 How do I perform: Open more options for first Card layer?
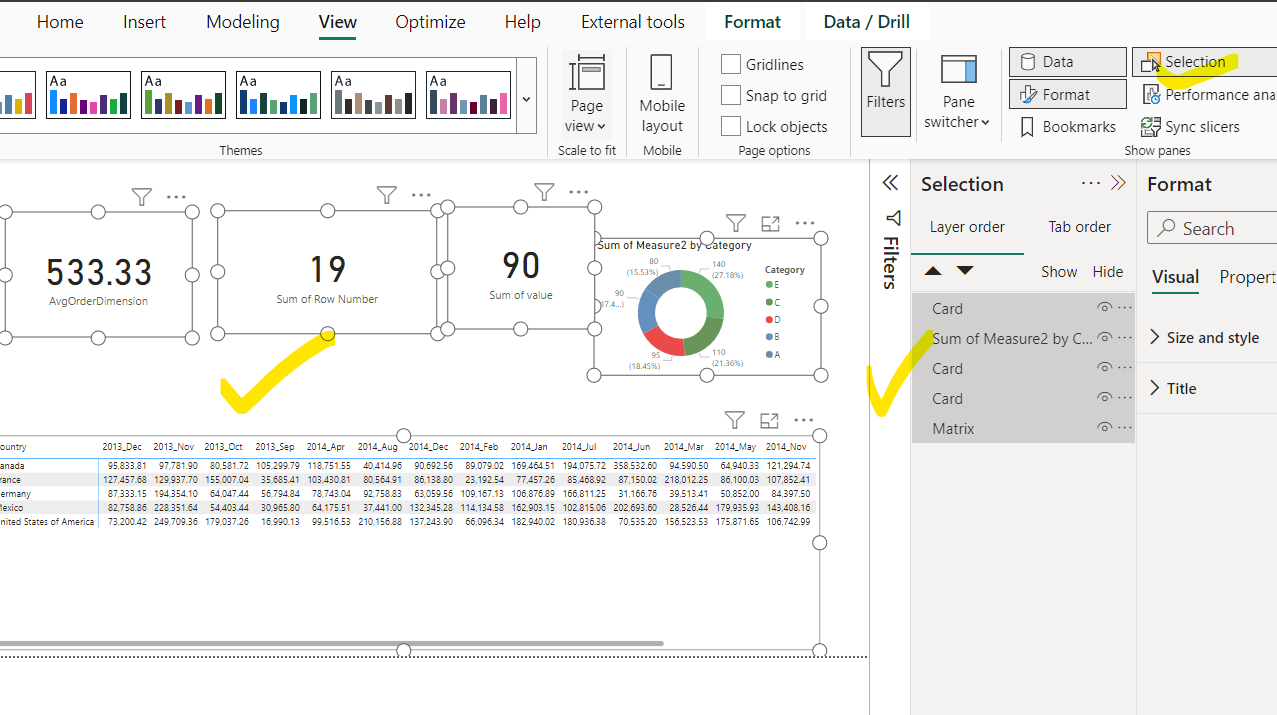1125,308
